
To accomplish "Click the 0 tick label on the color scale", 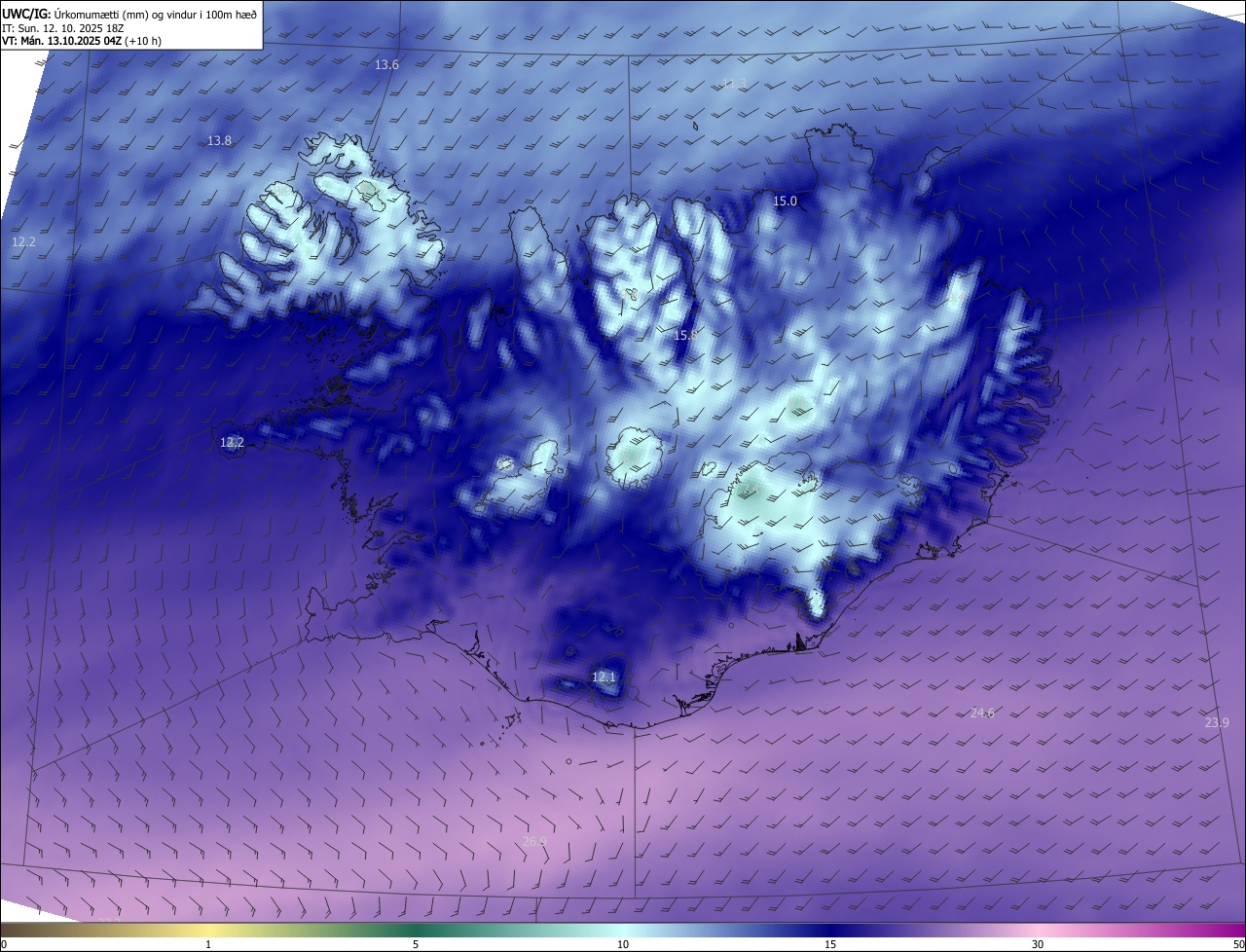I will (x=4, y=944).
